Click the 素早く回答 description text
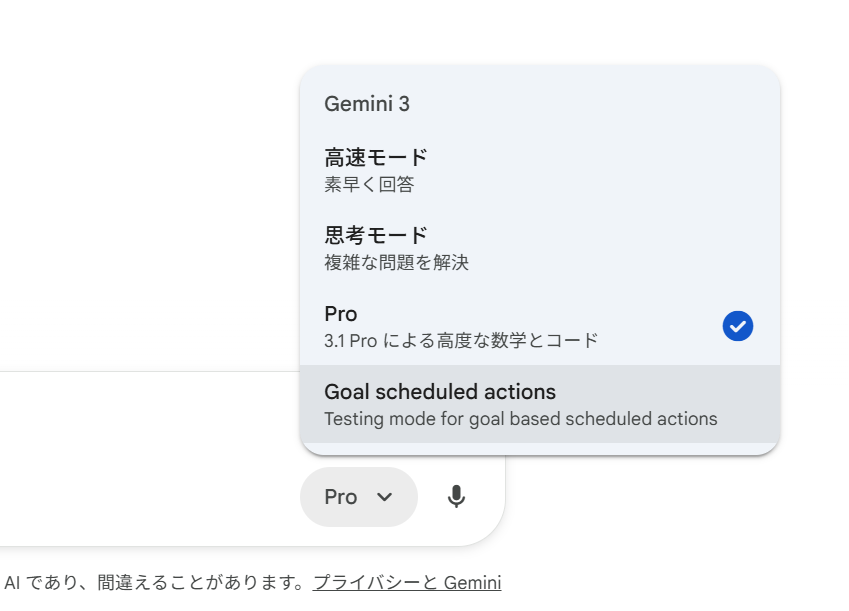849x611 pixels. tap(369, 185)
